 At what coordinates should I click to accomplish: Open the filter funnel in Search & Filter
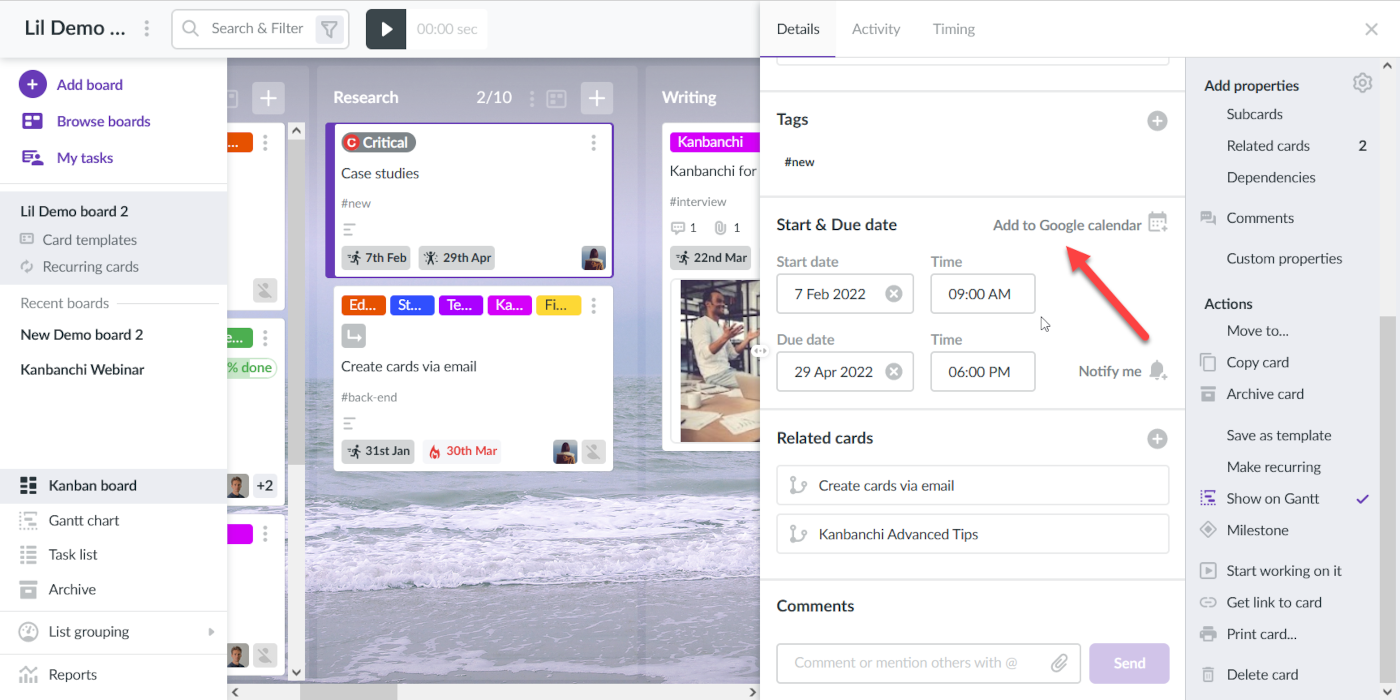click(328, 29)
